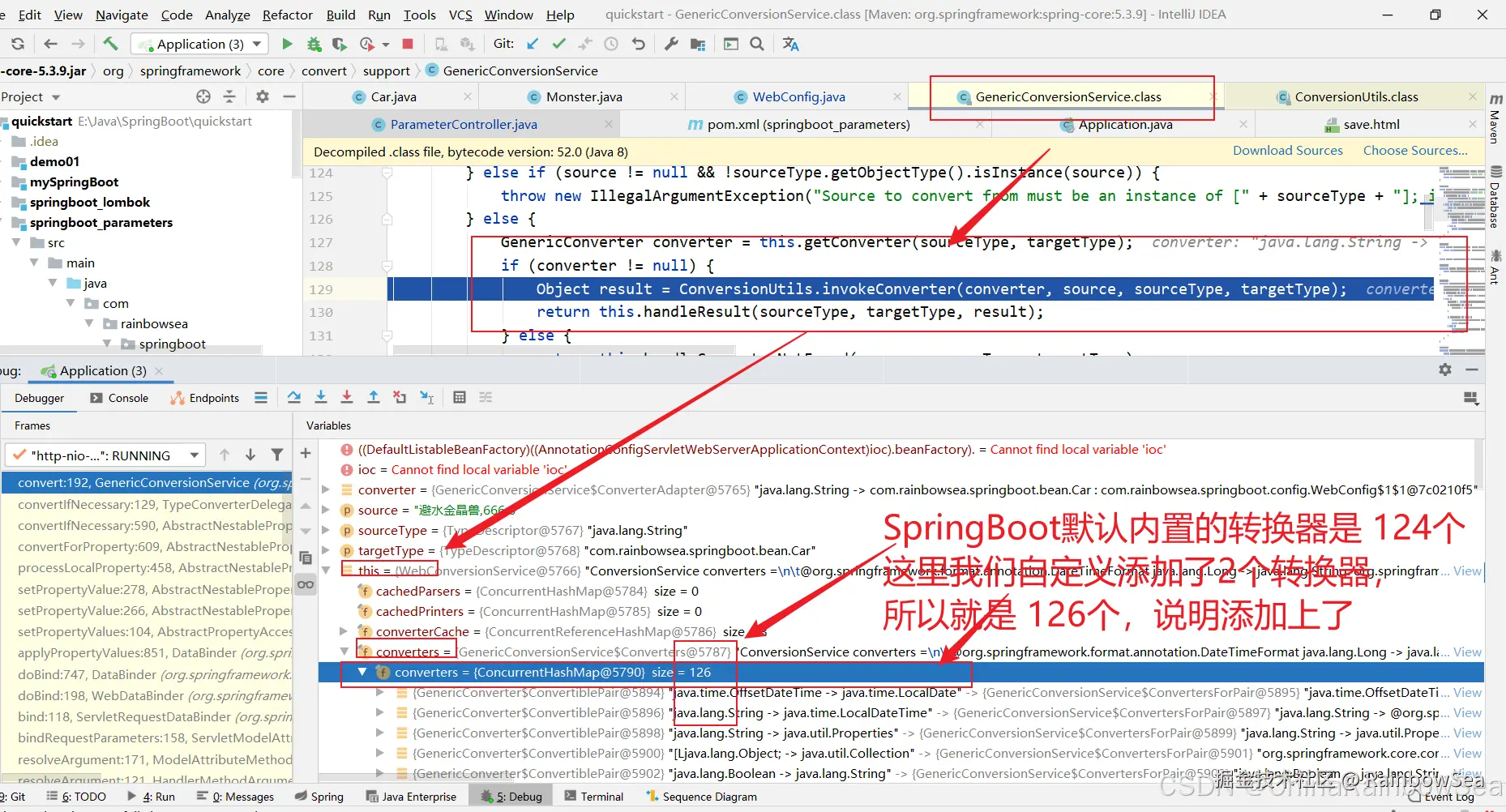Expand the OffsetDateTime ConvertiblePair entry
This screenshot has height=812, width=1506.
pos(380,692)
